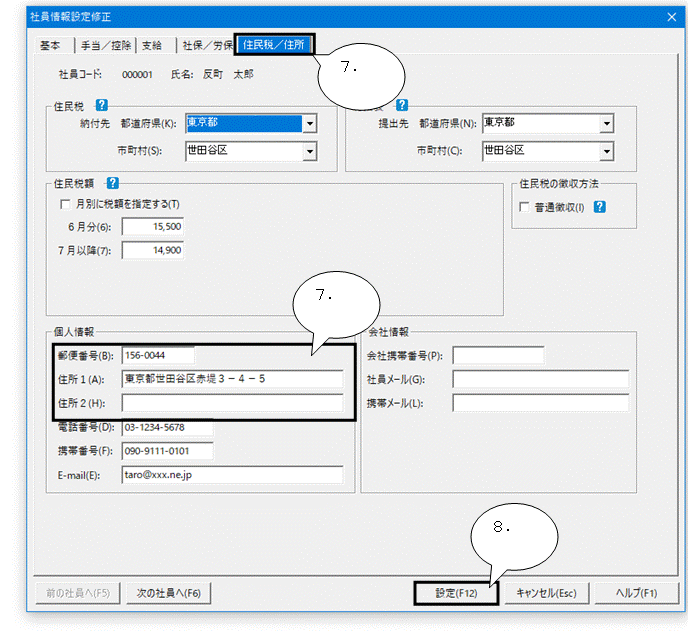Image resolution: width=688 pixels, height=640 pixels.
Task: Open 納付先 都道府県(K) dropdown
Action: 310,124
